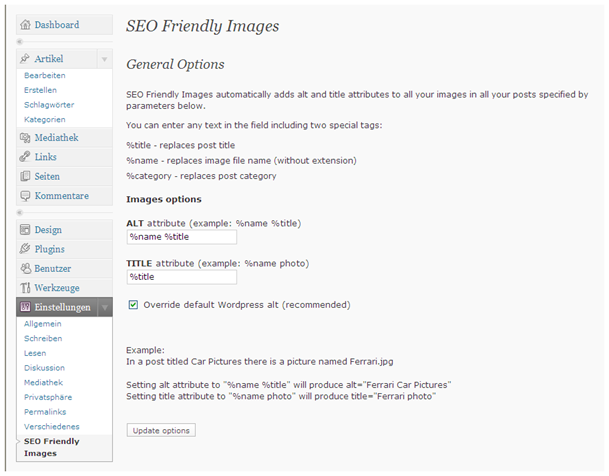Viewport: 609px width, 476px height.
Task: Click the '%title - replaces post title' line
Action: [x=181, y=145]
